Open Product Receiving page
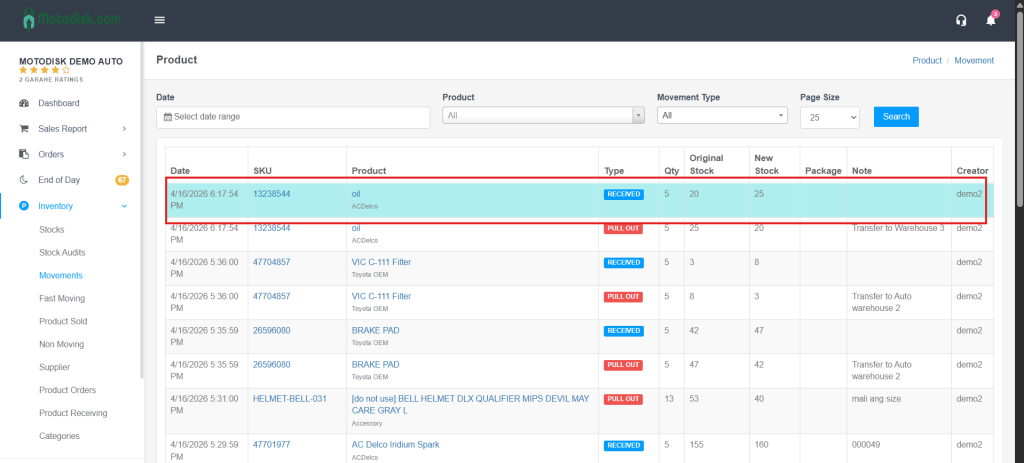The height and width of the screenshot is (463, 1024). tap(73, 413)
